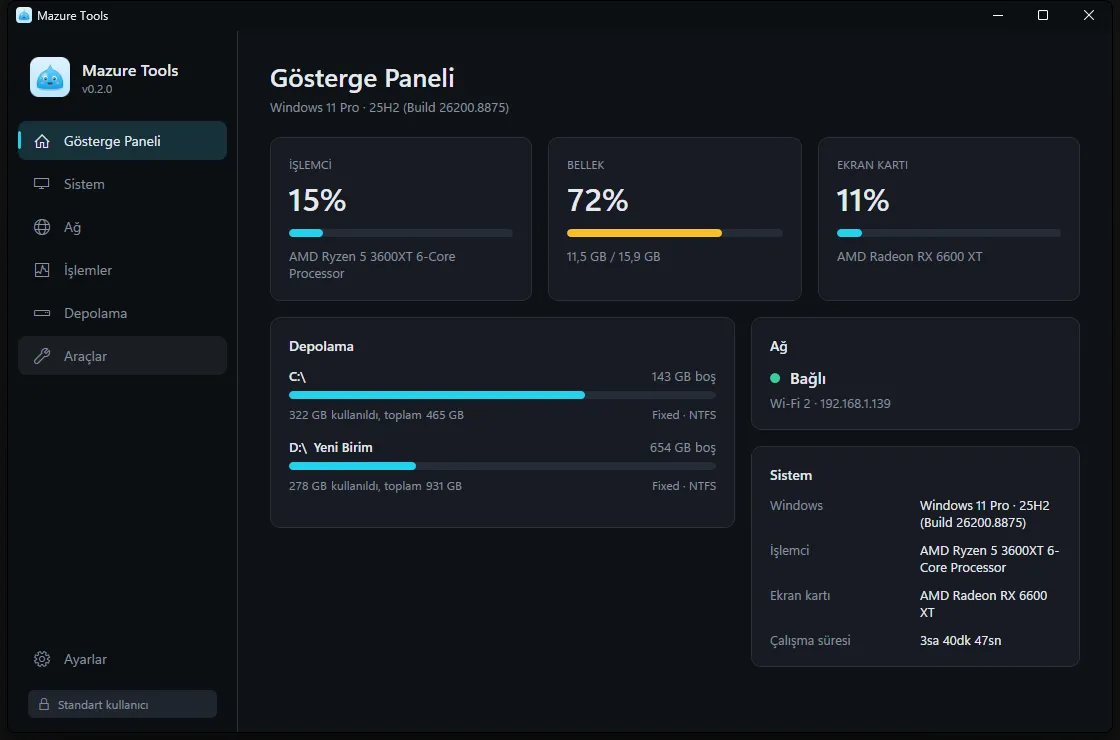
Task: Click the 11,5 GB / 15,9 GB text
Action: [x=614, y=256]
